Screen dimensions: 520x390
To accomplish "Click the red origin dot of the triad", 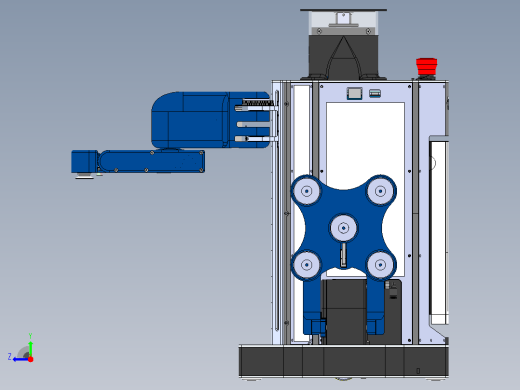I will tap(31, 359).
